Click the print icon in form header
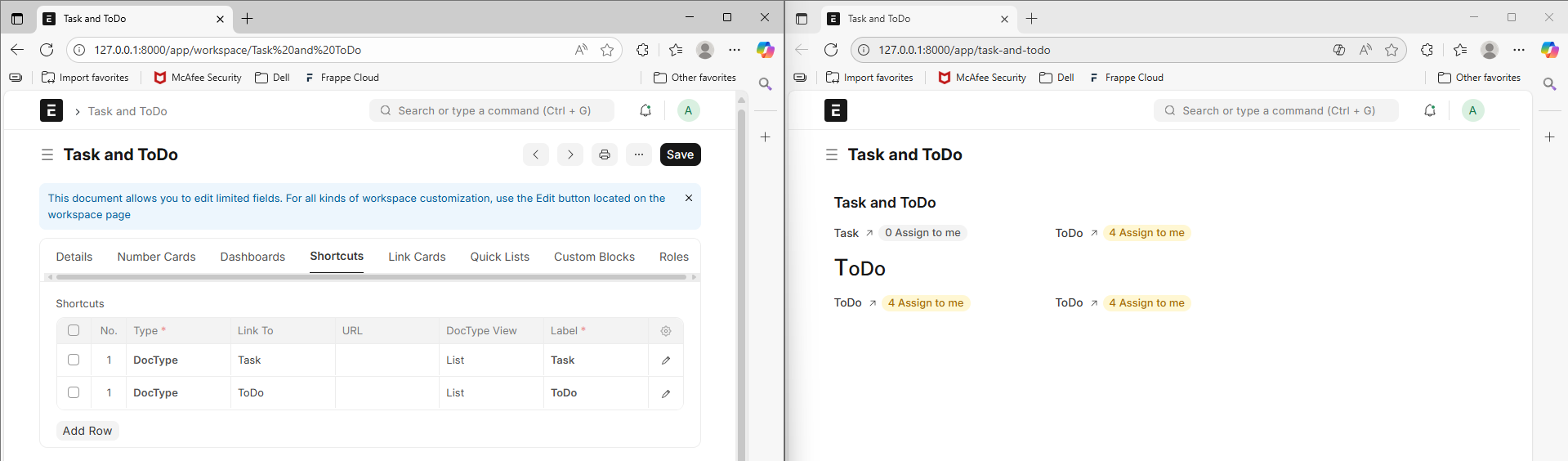1568x461 pixels. click(605, 154)
